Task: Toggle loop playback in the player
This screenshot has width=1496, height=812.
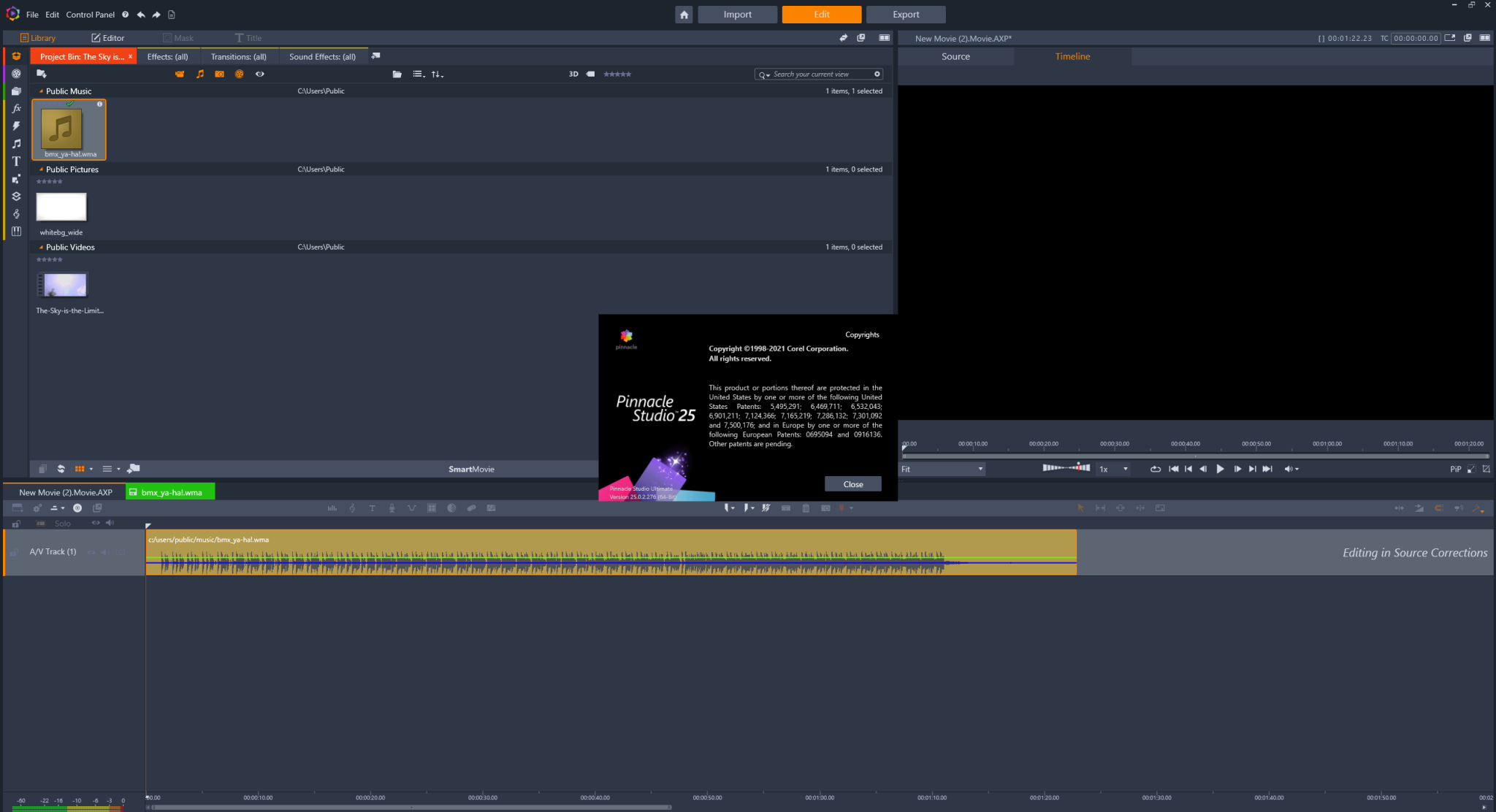Action: tap(1156, 470)
